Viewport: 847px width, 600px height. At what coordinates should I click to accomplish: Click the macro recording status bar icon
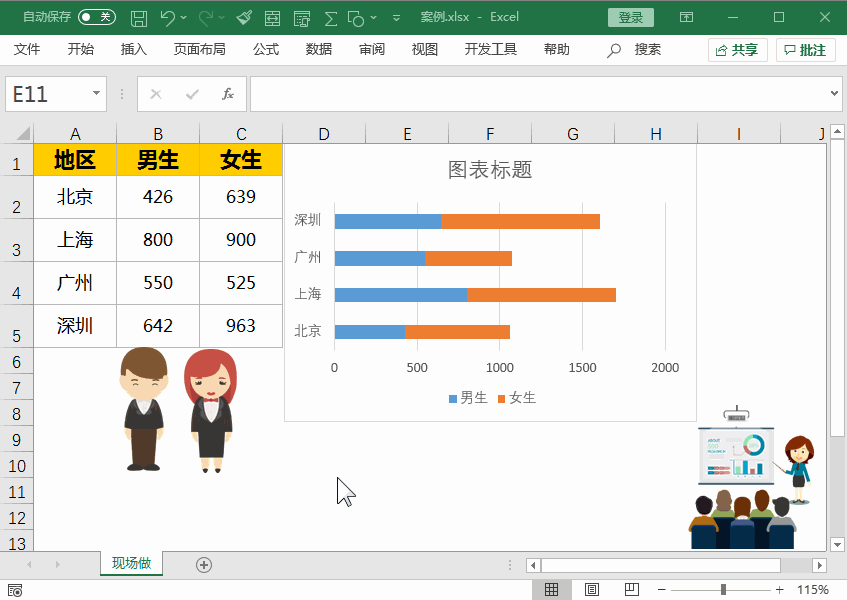[x=15, y=590]
